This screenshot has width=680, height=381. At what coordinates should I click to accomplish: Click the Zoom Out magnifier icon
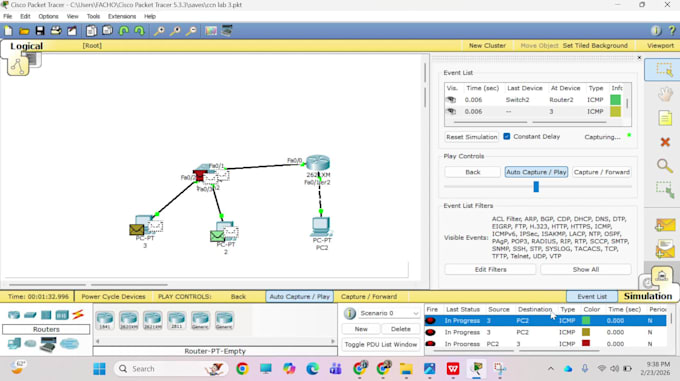tap(191, 31)
